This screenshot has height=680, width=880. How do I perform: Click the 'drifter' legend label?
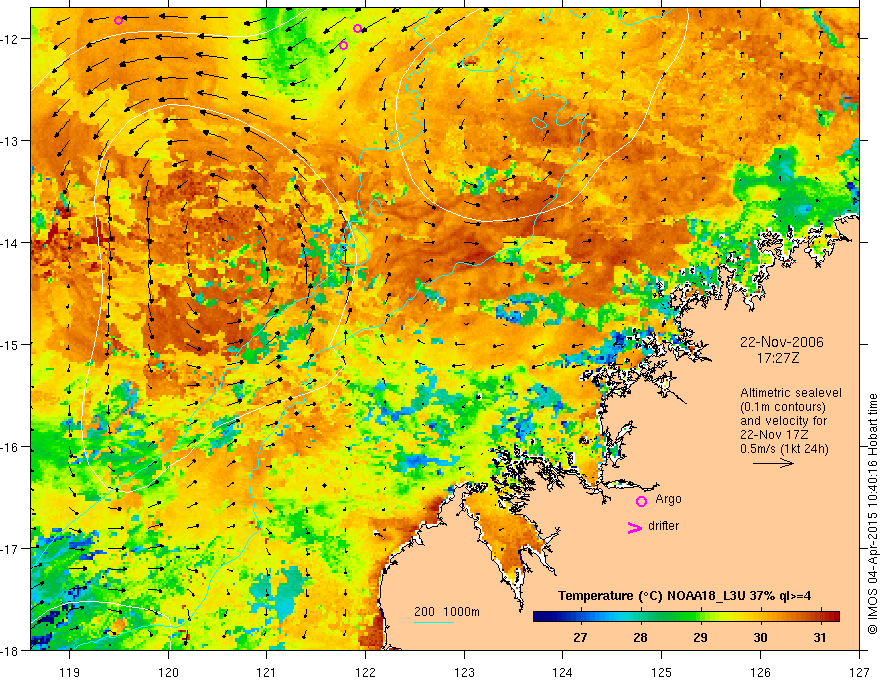(663, 526)
